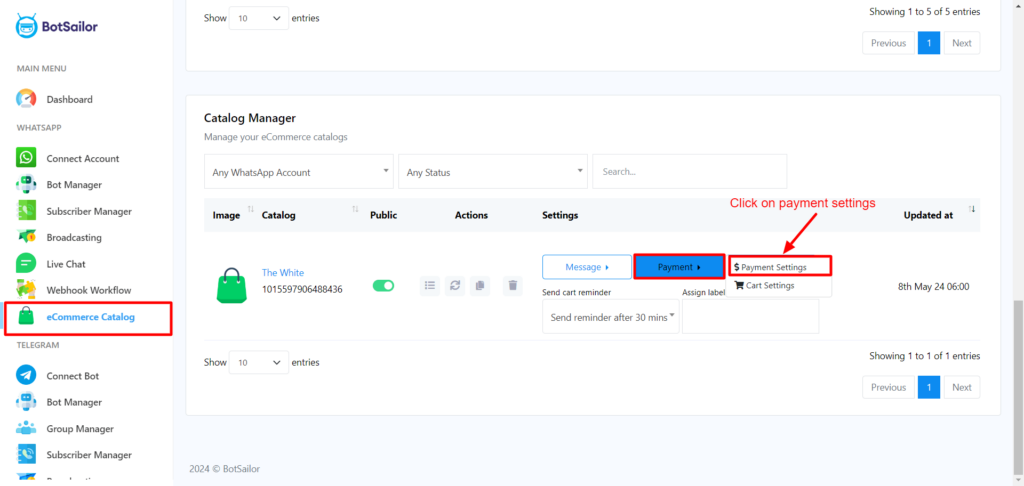This screenshot has width=1024, height=486.
Task: Open Any WhatsApp Account filter dropdown
Action: [x=299, y=172]
